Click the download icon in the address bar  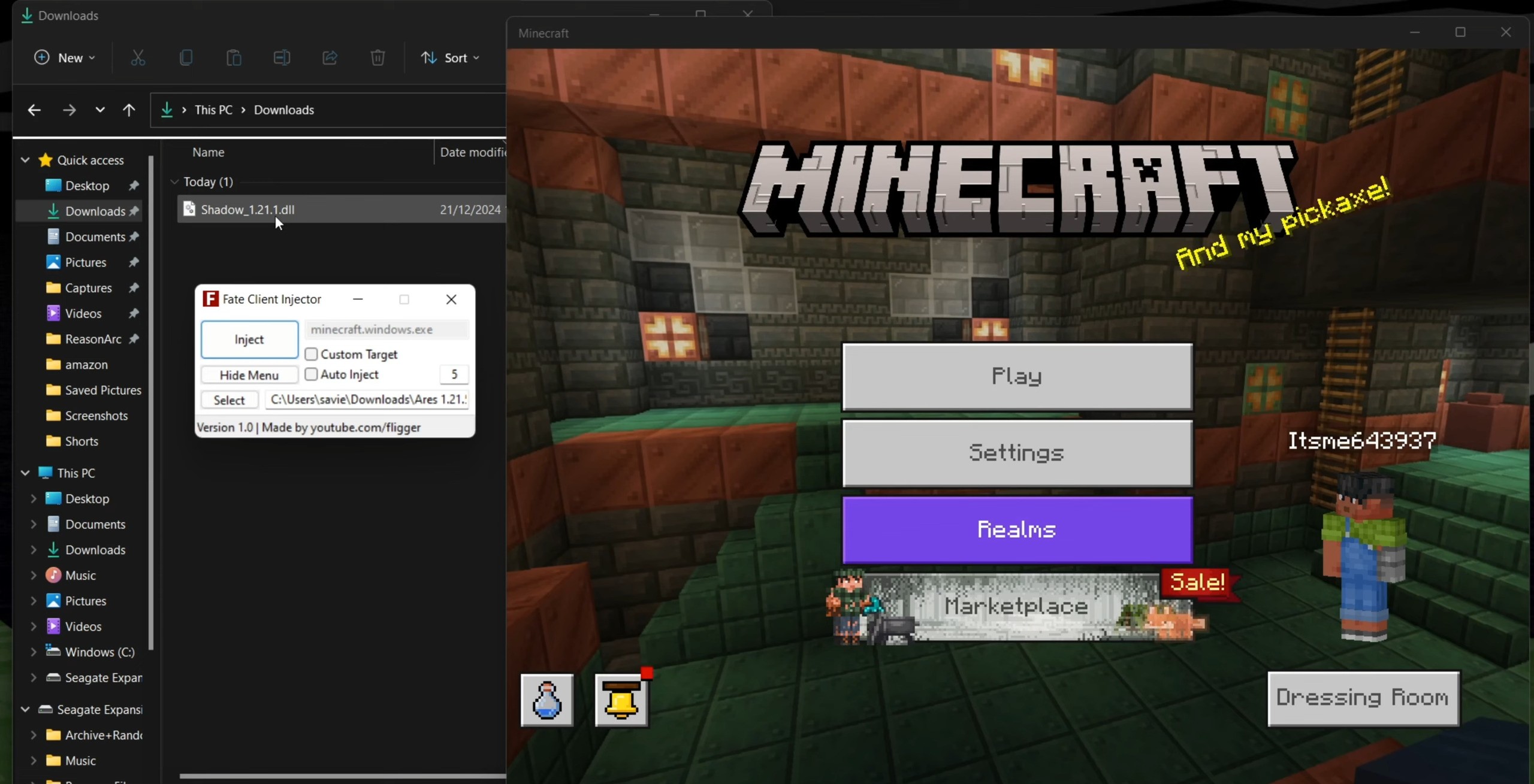167,110
